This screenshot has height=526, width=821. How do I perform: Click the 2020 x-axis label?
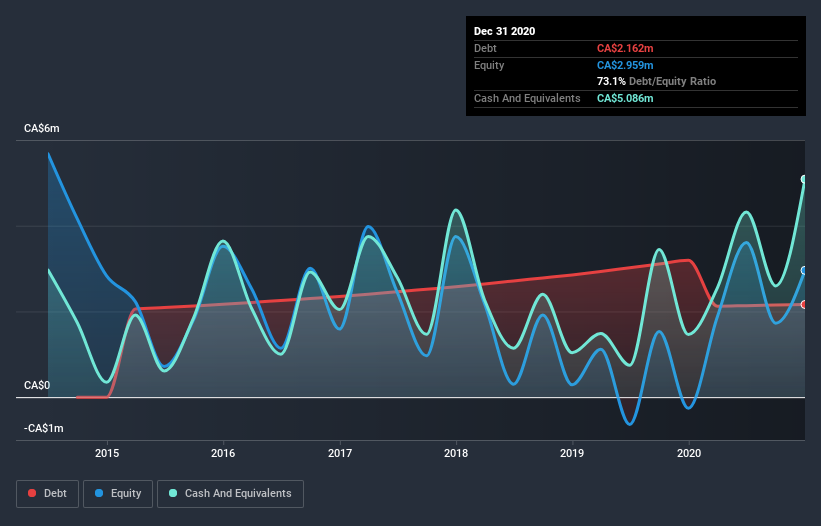[x=689, y=453]
